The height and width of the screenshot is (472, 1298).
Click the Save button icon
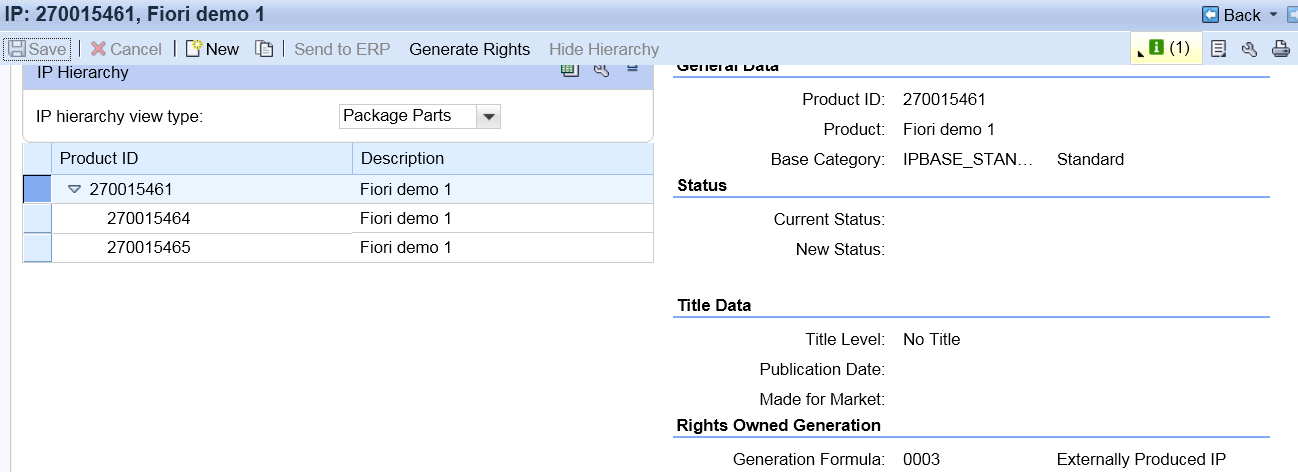point(17,49)
